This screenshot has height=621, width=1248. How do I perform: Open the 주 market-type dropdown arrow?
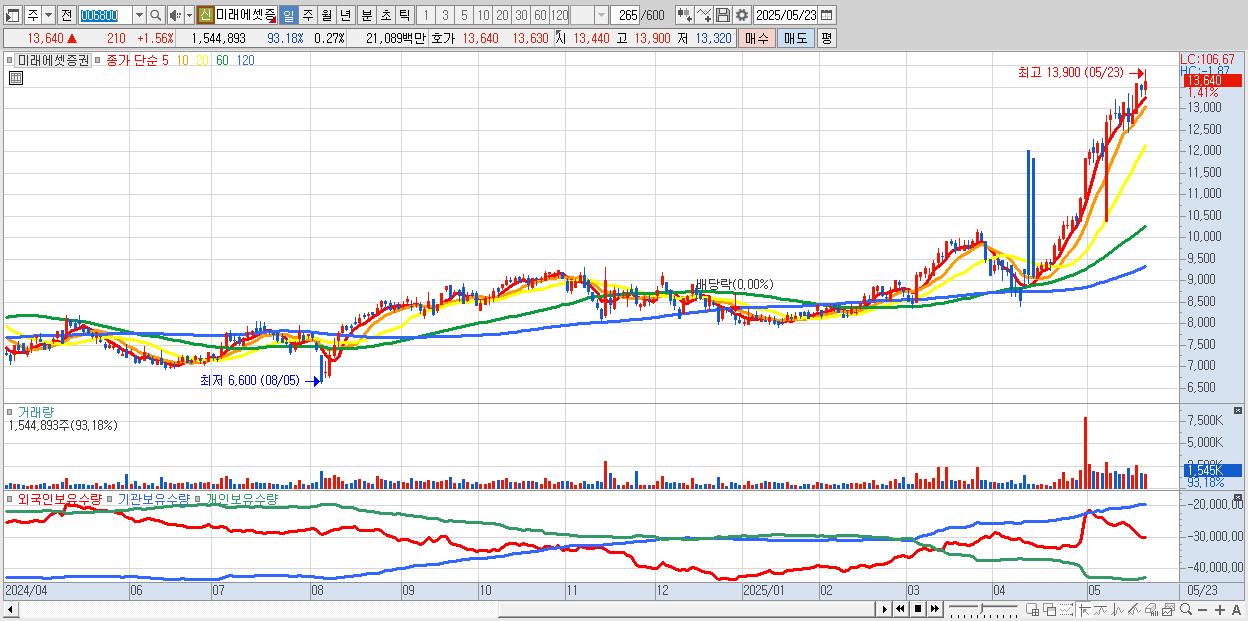pyautogui.click(x=47, y=15)
